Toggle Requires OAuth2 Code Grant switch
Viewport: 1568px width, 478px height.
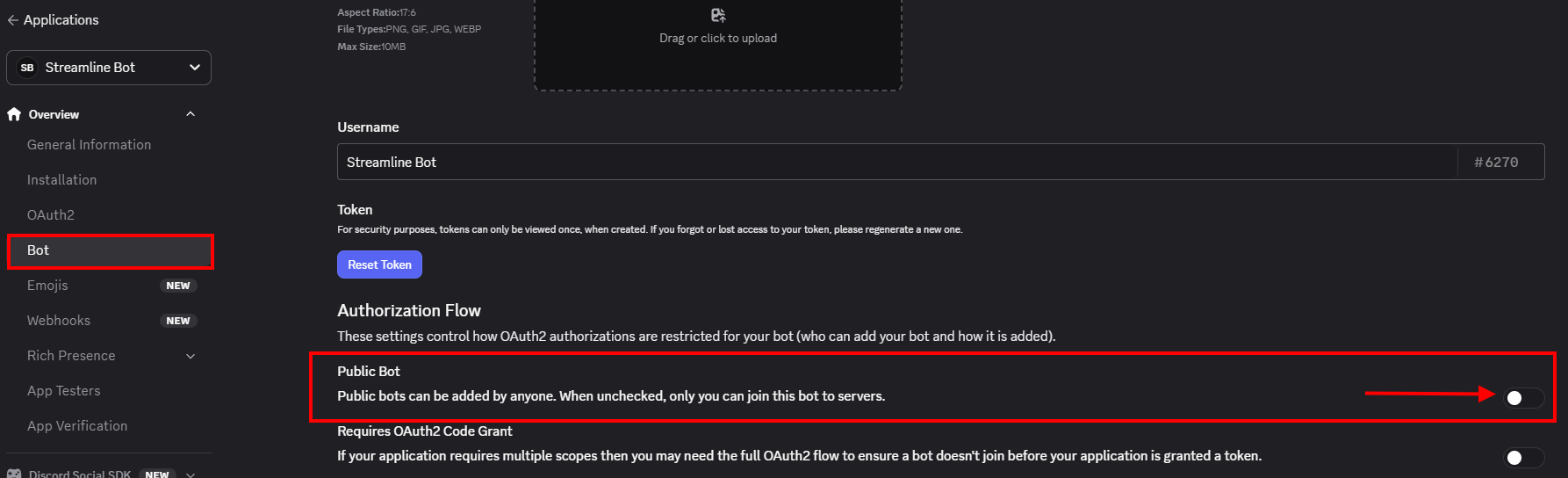point(1523,458)
